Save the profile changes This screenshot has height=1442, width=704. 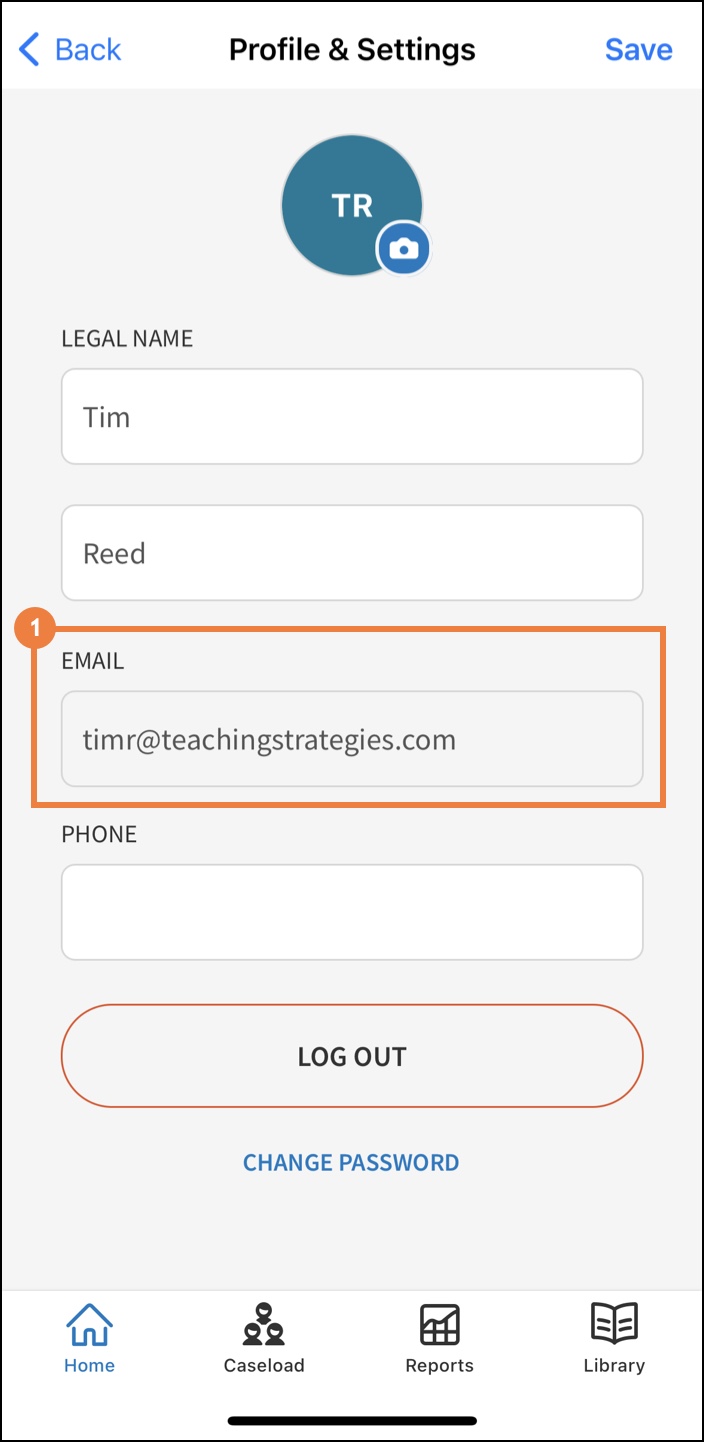coord(638,49)
